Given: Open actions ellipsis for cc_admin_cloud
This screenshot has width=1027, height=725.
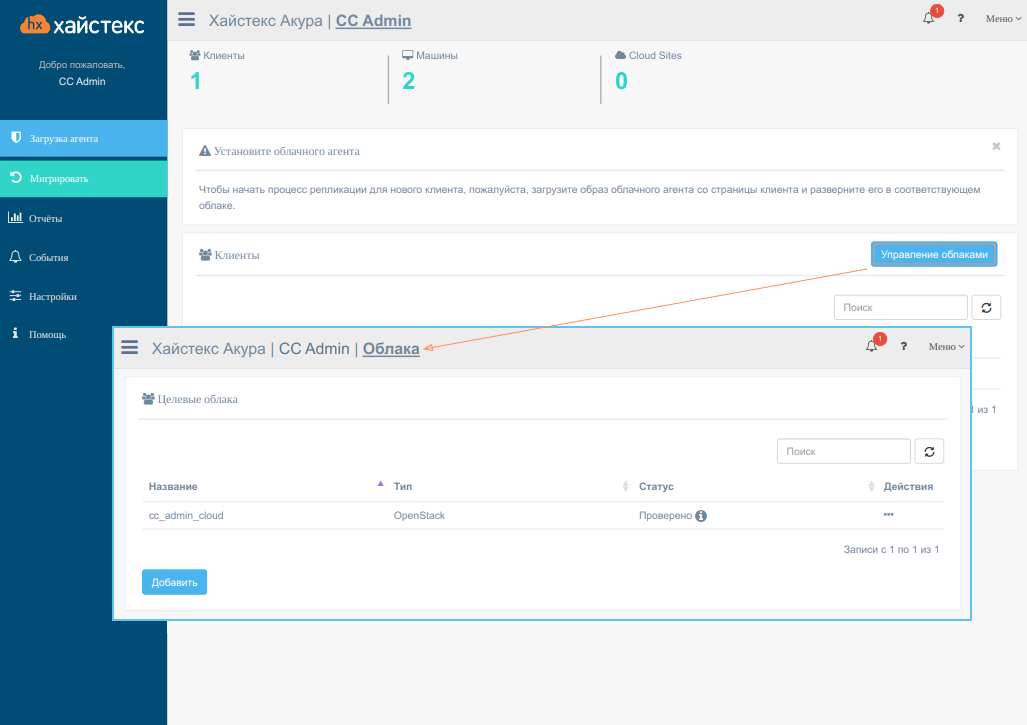Looking at the screenshot, I should 888,514.
